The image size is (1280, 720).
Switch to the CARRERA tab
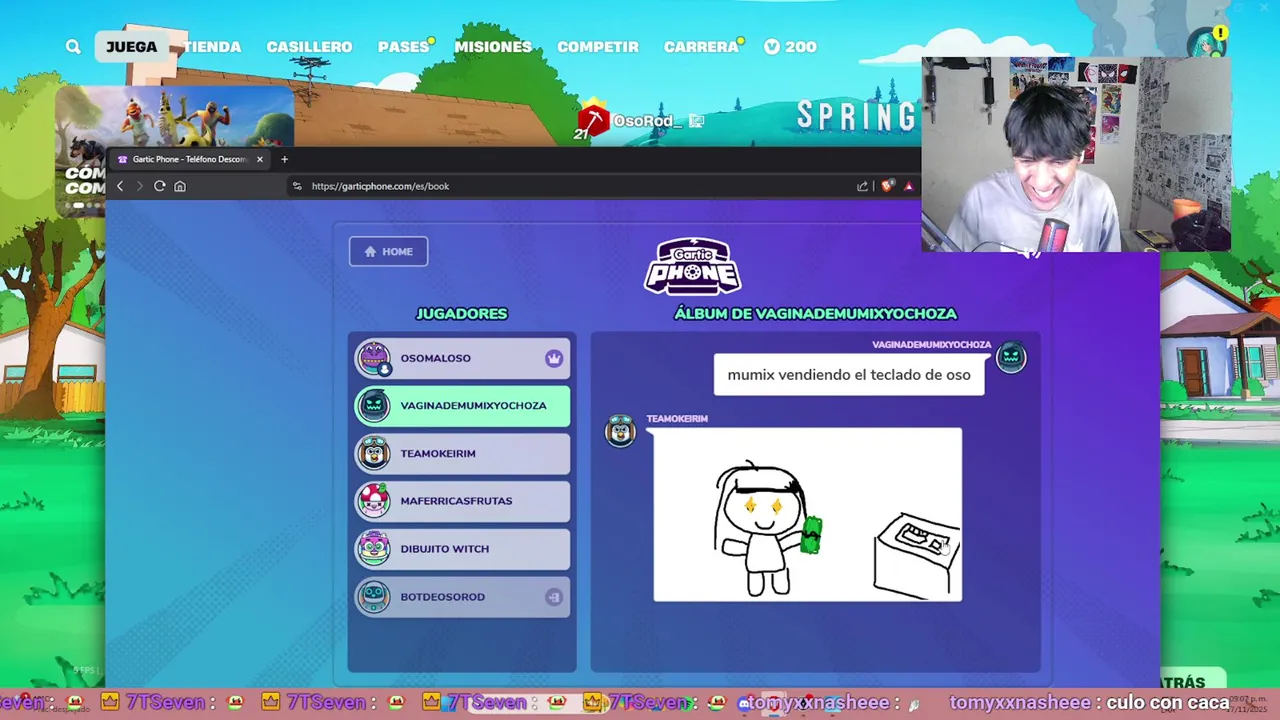701,47
